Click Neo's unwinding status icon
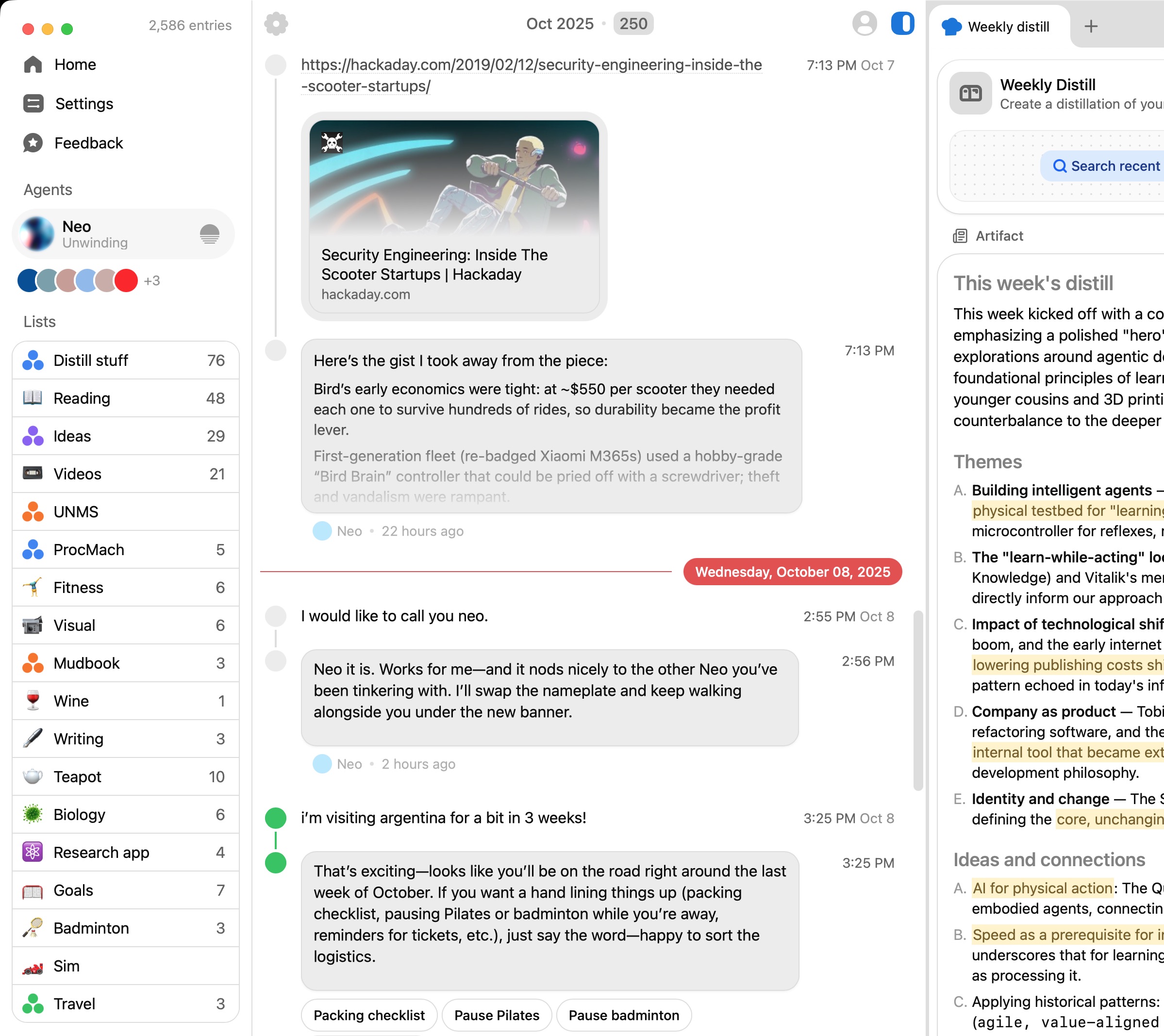 (x=210, y=234)
